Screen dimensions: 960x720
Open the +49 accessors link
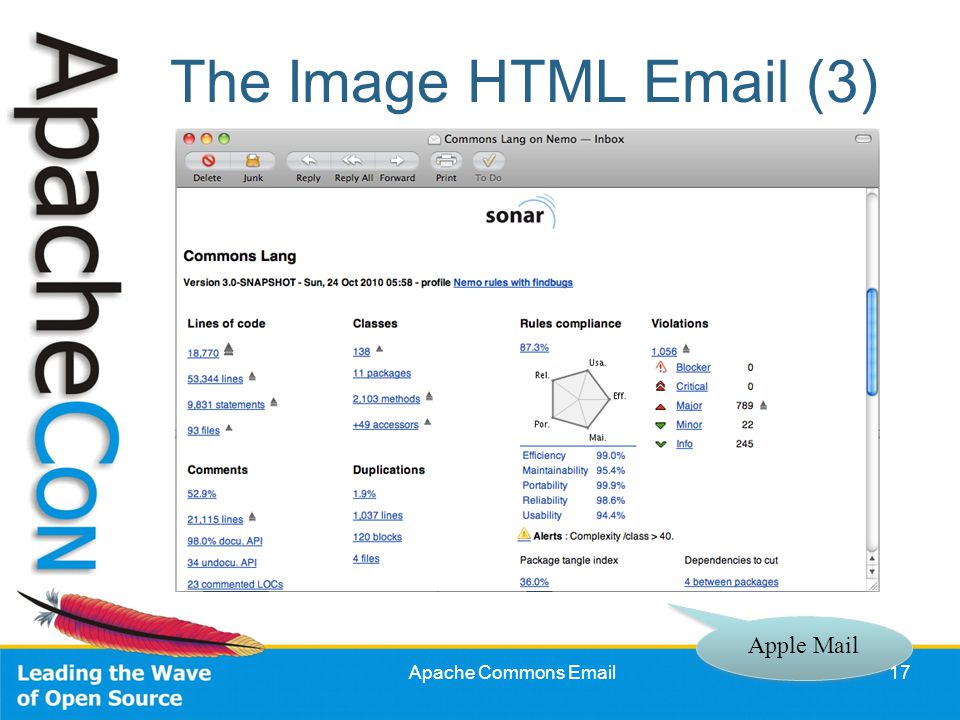[386, 425]
